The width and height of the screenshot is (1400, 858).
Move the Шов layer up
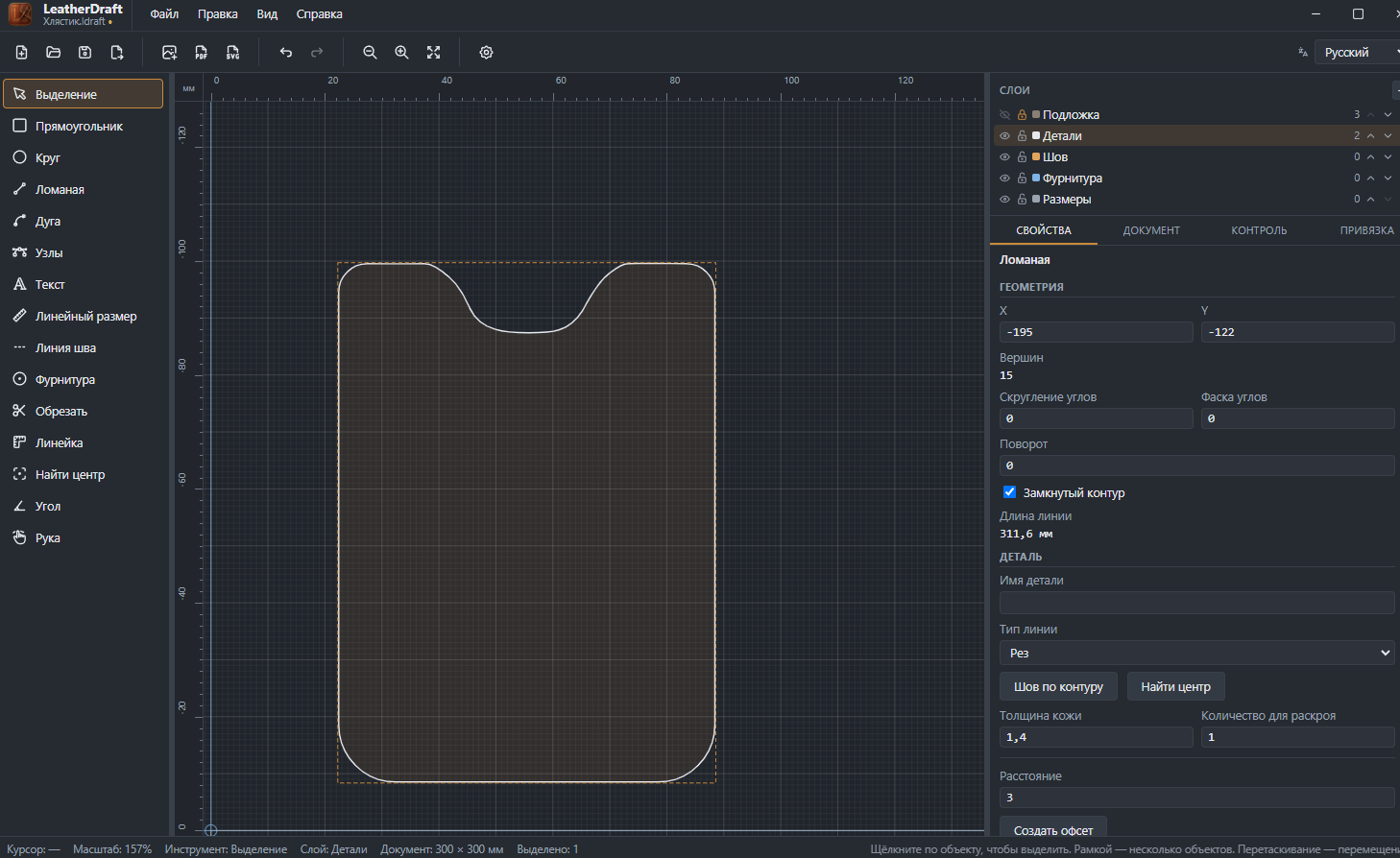pyautogui.click(x=1371, y=156)
